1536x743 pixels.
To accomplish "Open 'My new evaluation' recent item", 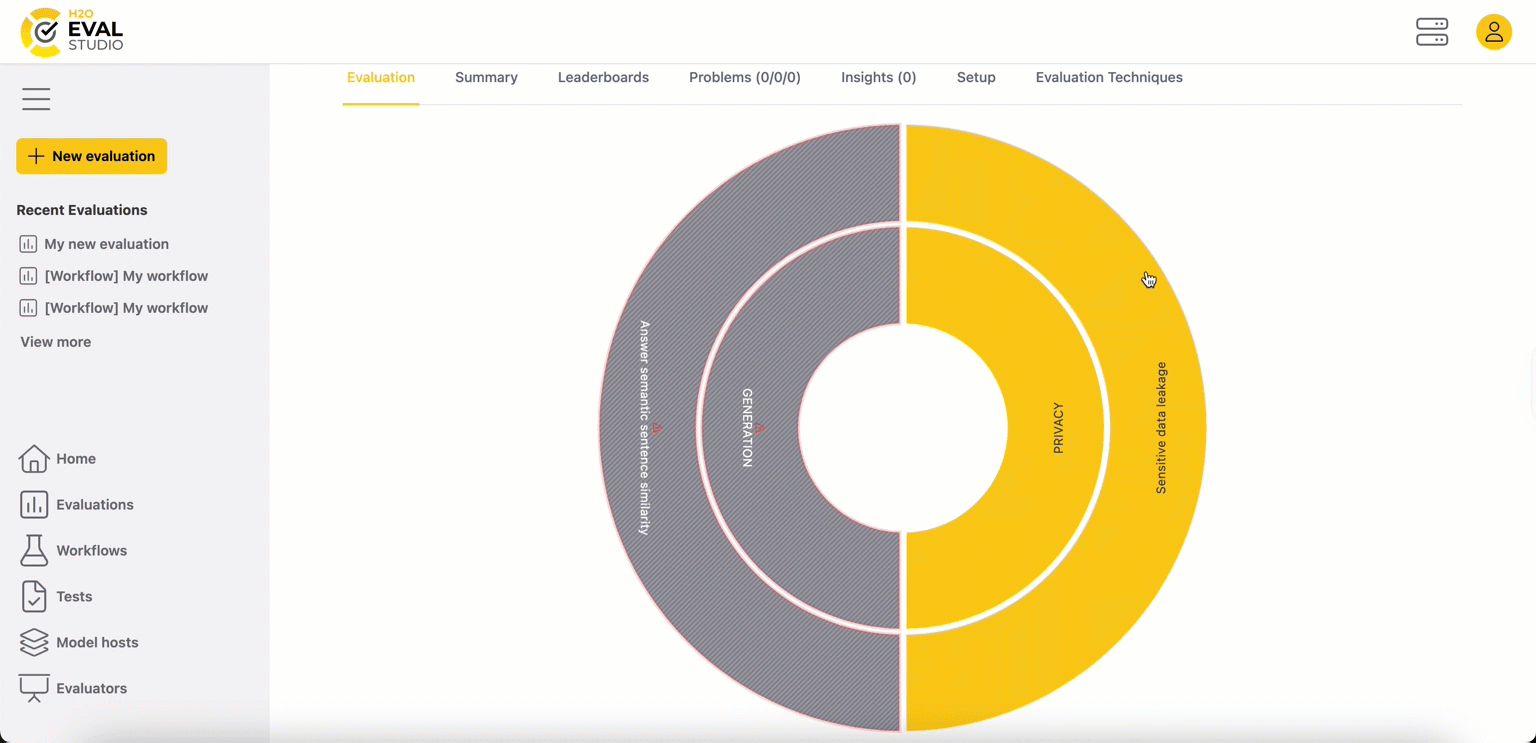I will click(x=106, y=244).
